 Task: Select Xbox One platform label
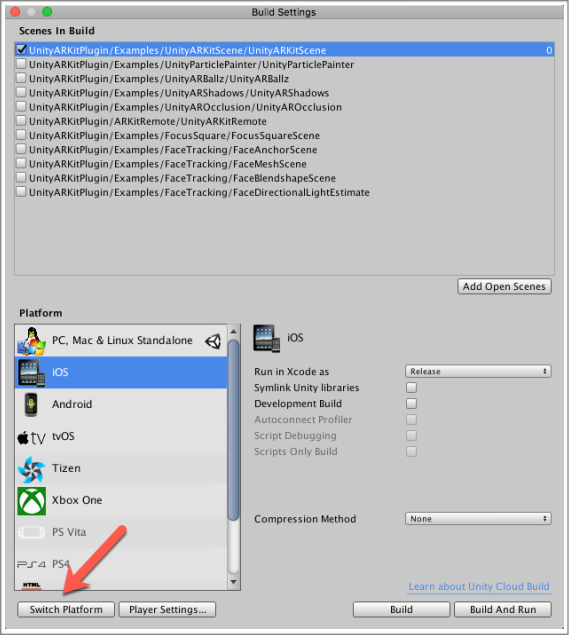[x=77, y=500]
